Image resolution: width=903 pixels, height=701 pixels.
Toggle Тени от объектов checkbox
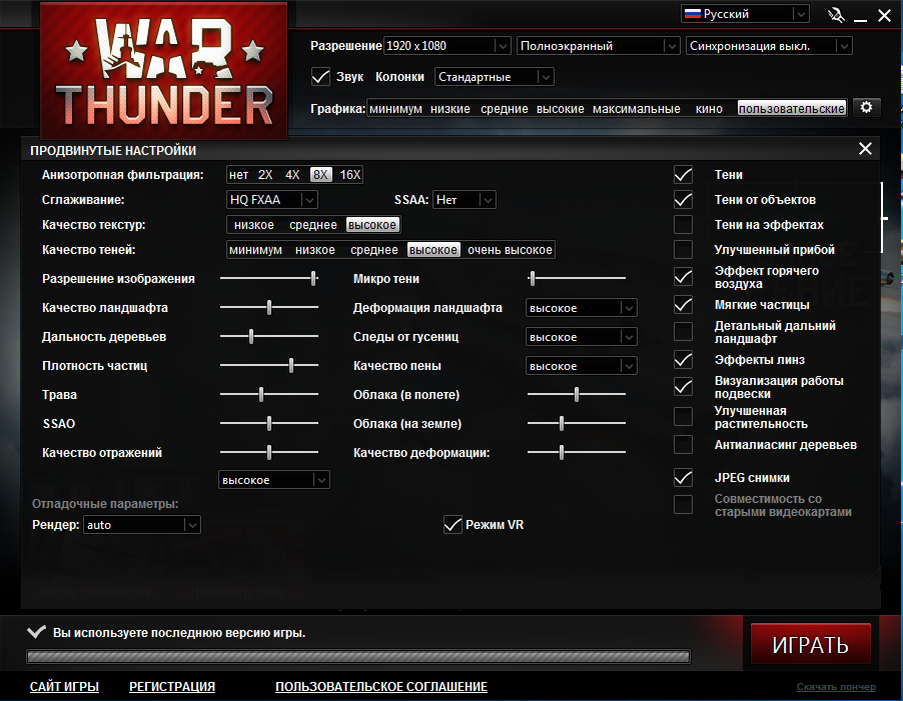683,199
